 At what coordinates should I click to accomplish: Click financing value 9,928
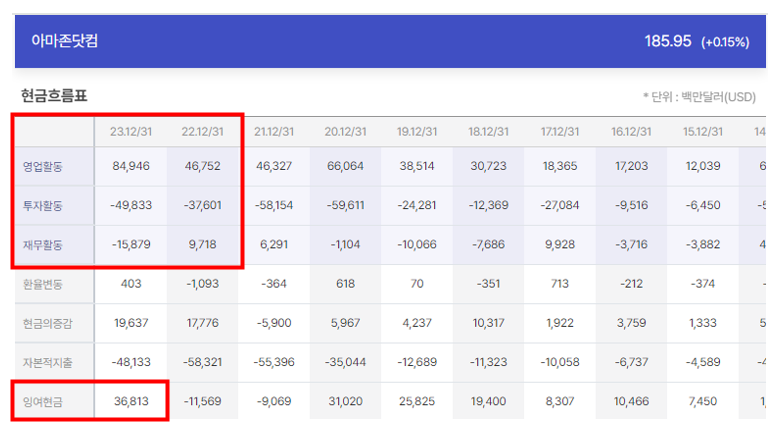tap(560, 244)
